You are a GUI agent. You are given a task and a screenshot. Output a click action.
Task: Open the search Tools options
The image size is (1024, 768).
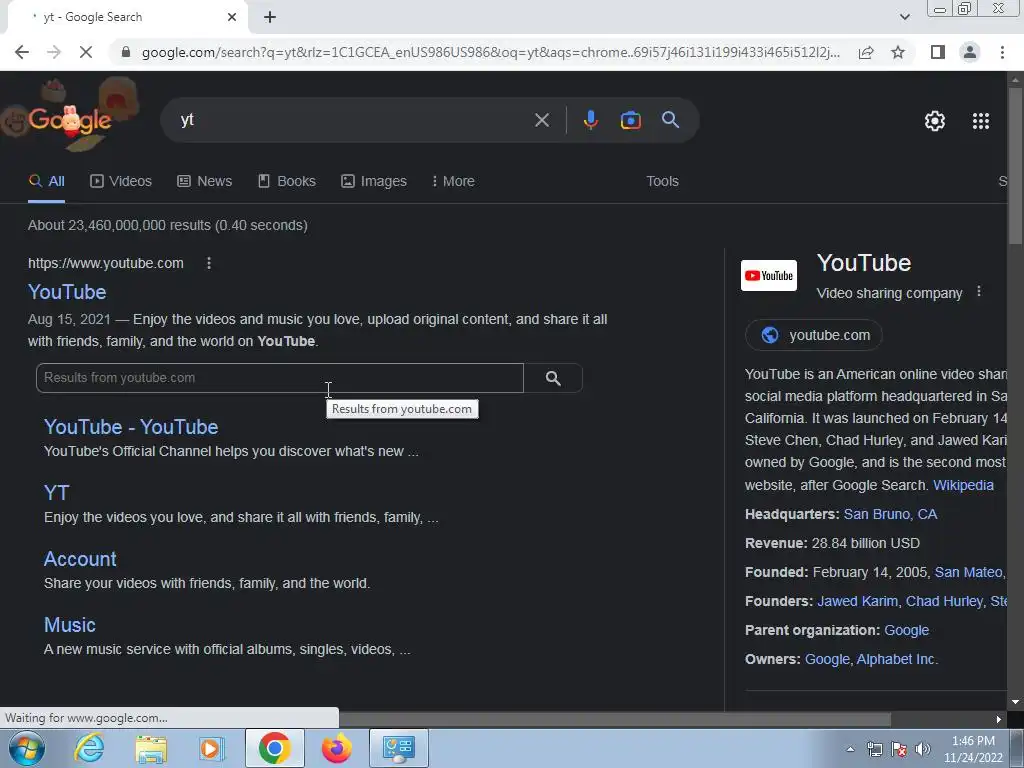click(662, 181)
